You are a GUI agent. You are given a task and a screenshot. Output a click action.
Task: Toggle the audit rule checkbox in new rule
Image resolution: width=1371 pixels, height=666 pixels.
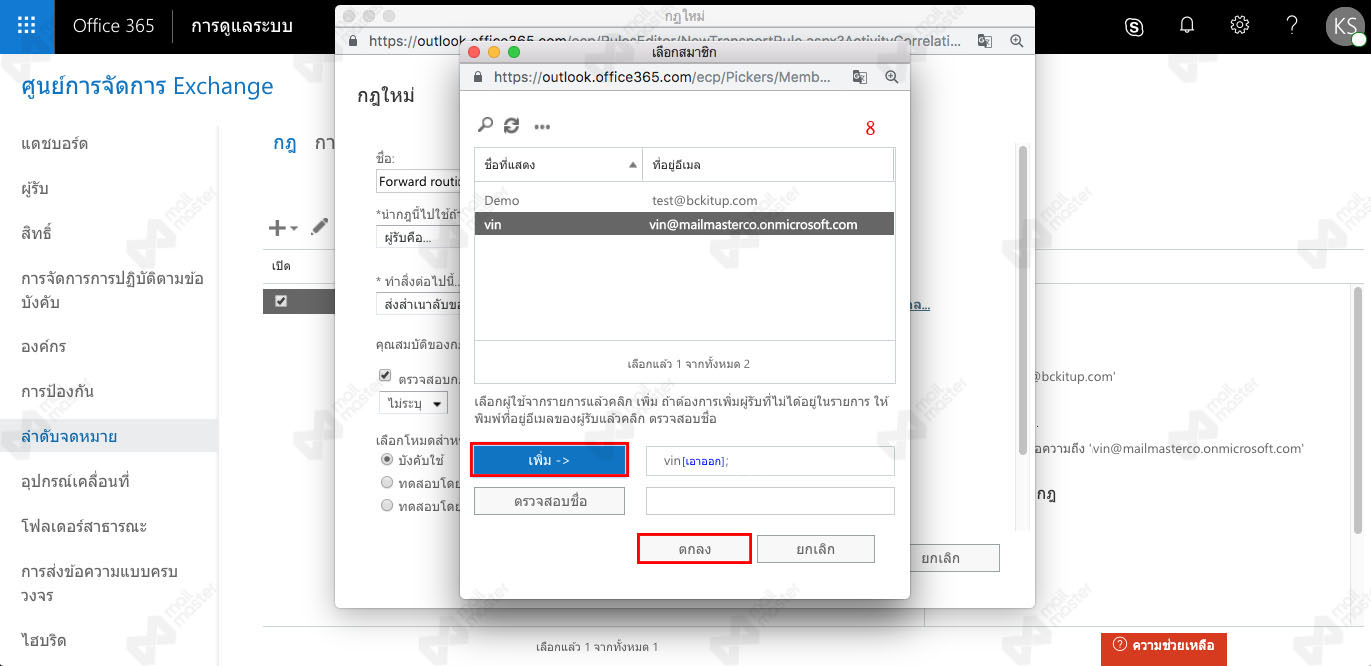pyautogui.click(x=385, y=376)
